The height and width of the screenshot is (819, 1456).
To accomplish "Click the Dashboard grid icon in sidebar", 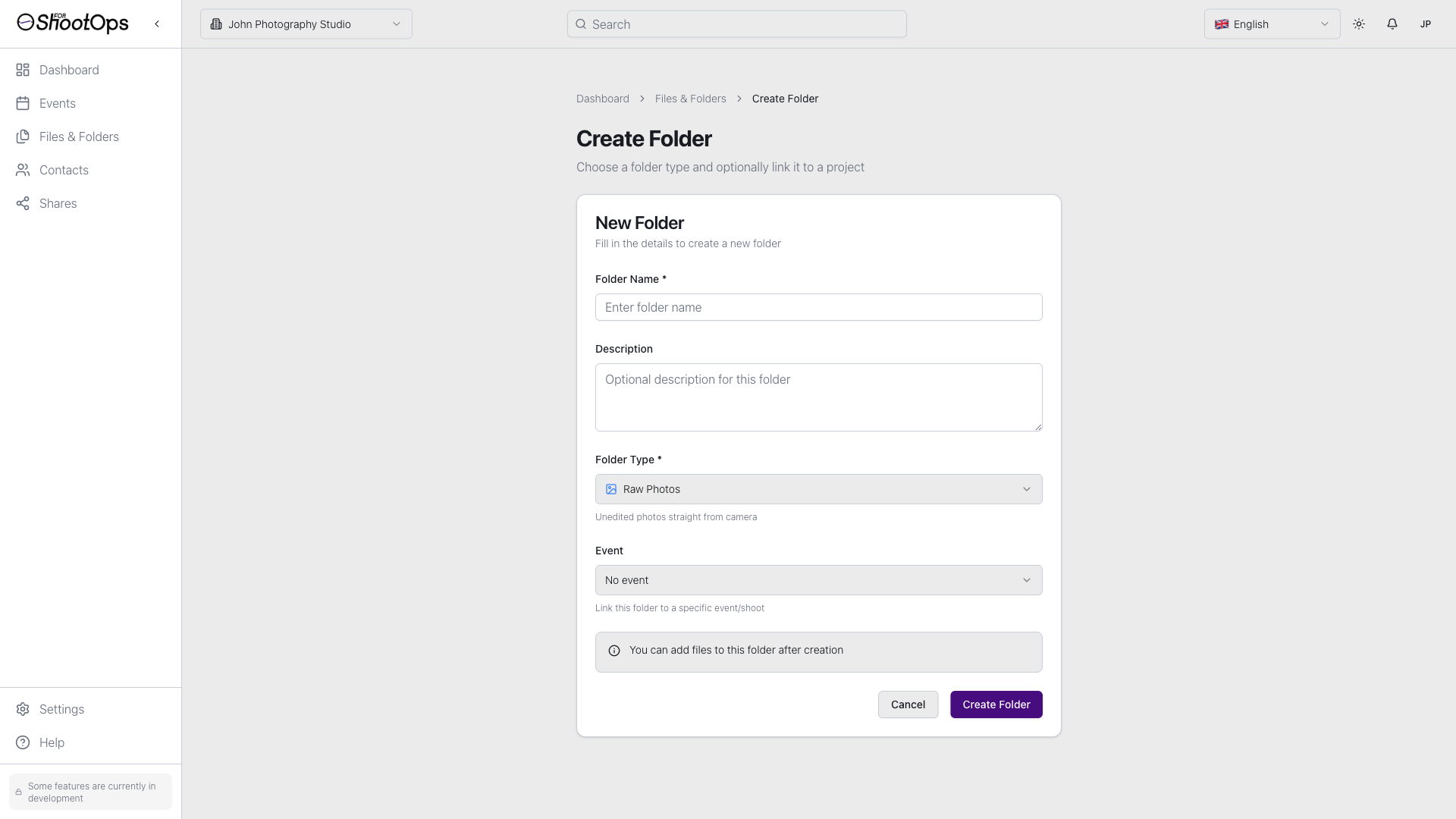I will point(23,70).
